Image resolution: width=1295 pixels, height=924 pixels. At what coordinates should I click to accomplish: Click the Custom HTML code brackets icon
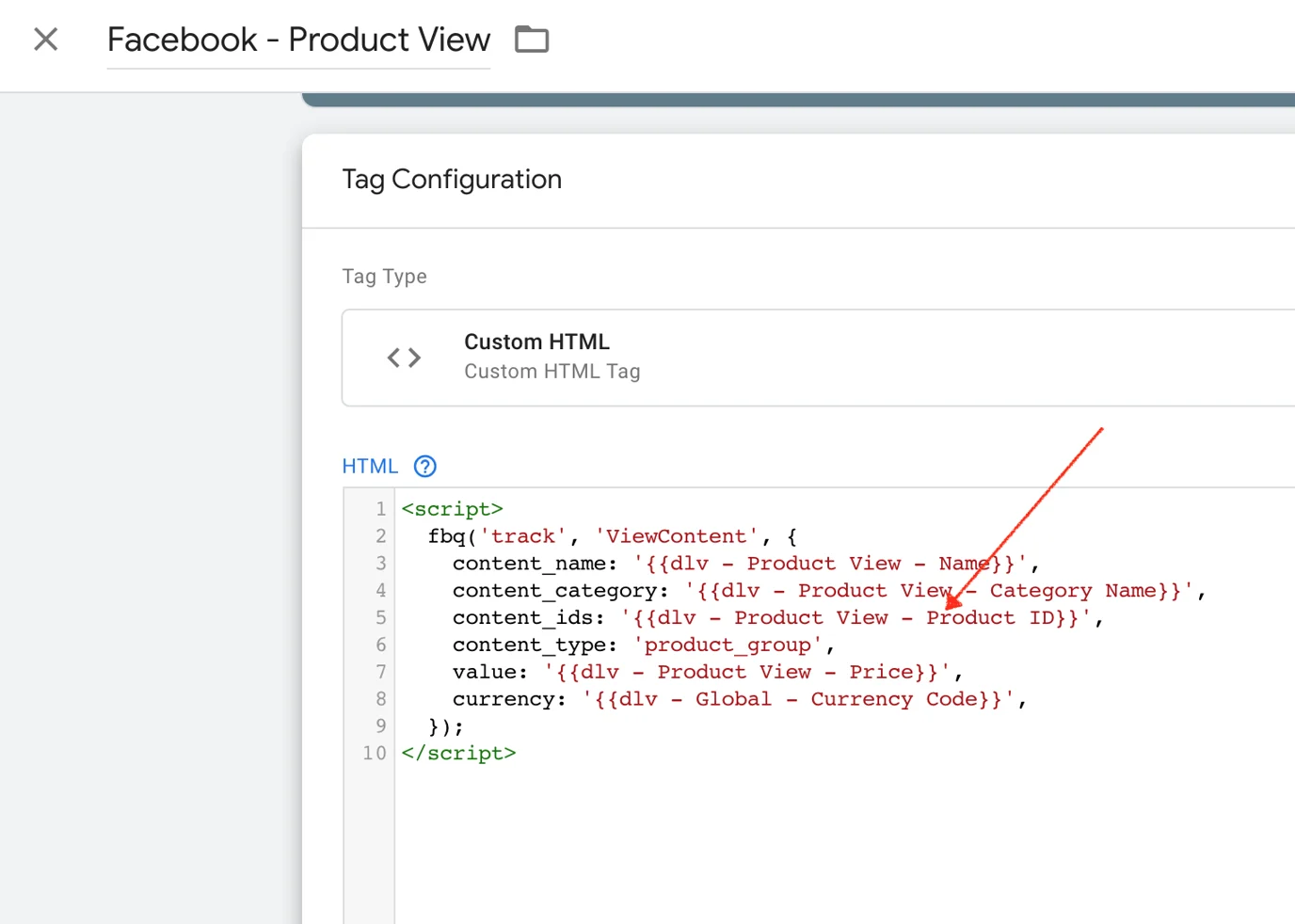pyautogui.click(x=404, y=358)
